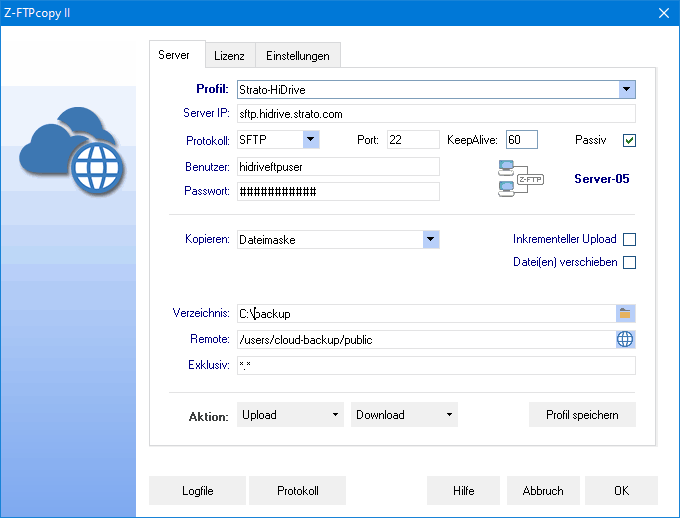Image resolution: width=680 pixels, height=518 pixels.
Task: Click the Server-05 label
Action: coord(602,179)
